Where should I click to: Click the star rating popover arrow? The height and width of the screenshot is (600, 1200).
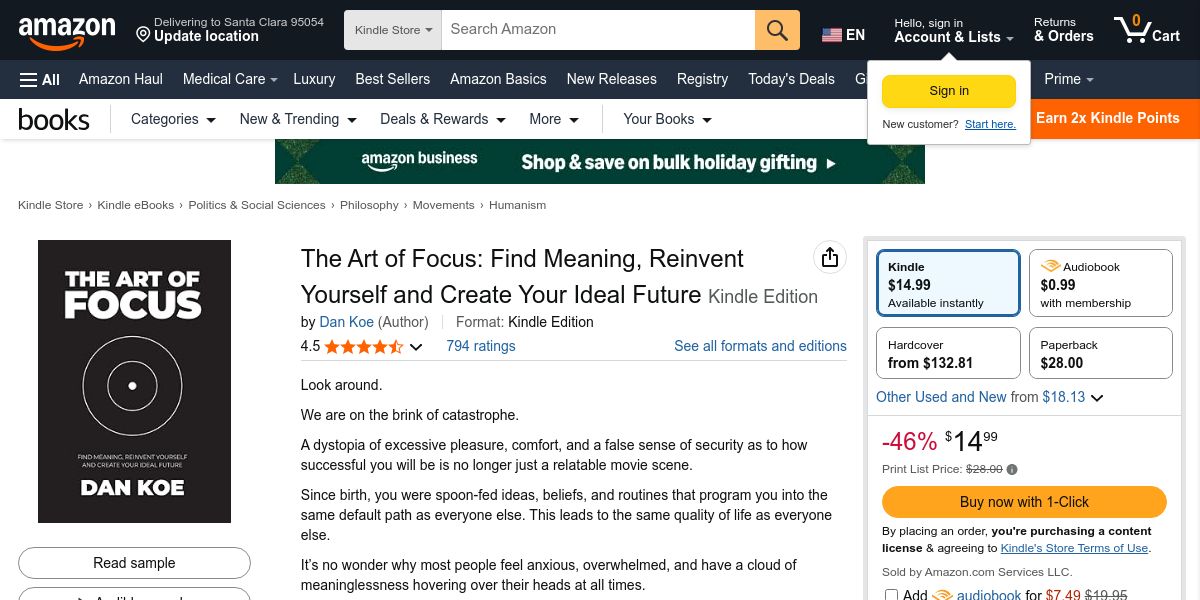tap(416, 347)
